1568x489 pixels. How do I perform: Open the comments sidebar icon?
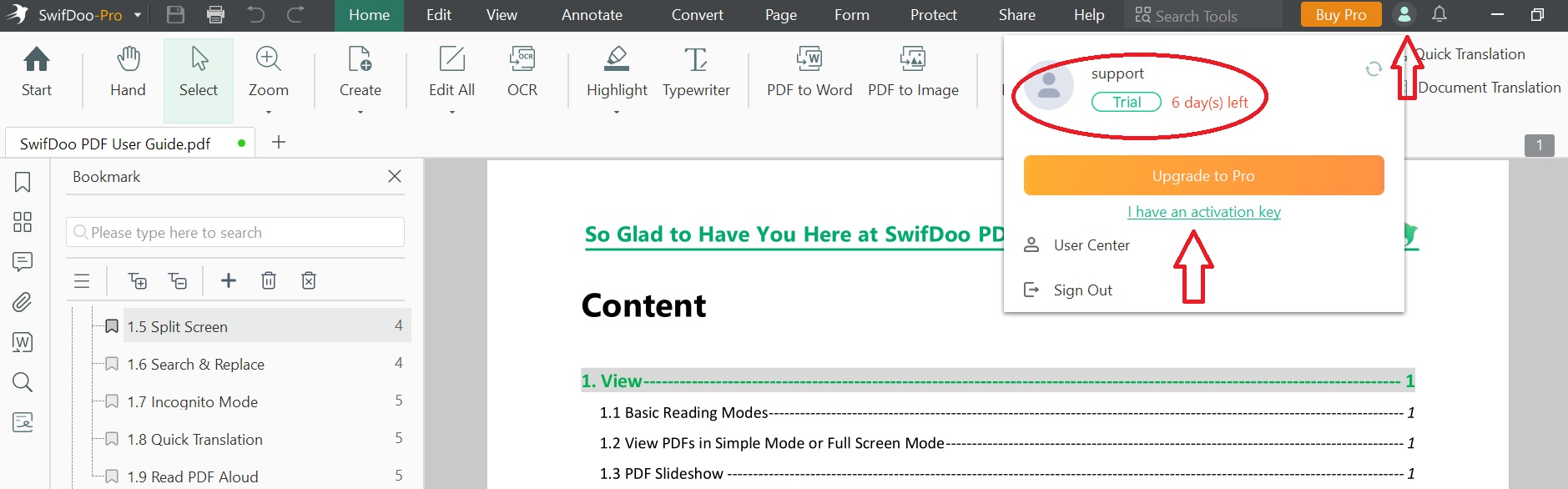click(23, 262)
